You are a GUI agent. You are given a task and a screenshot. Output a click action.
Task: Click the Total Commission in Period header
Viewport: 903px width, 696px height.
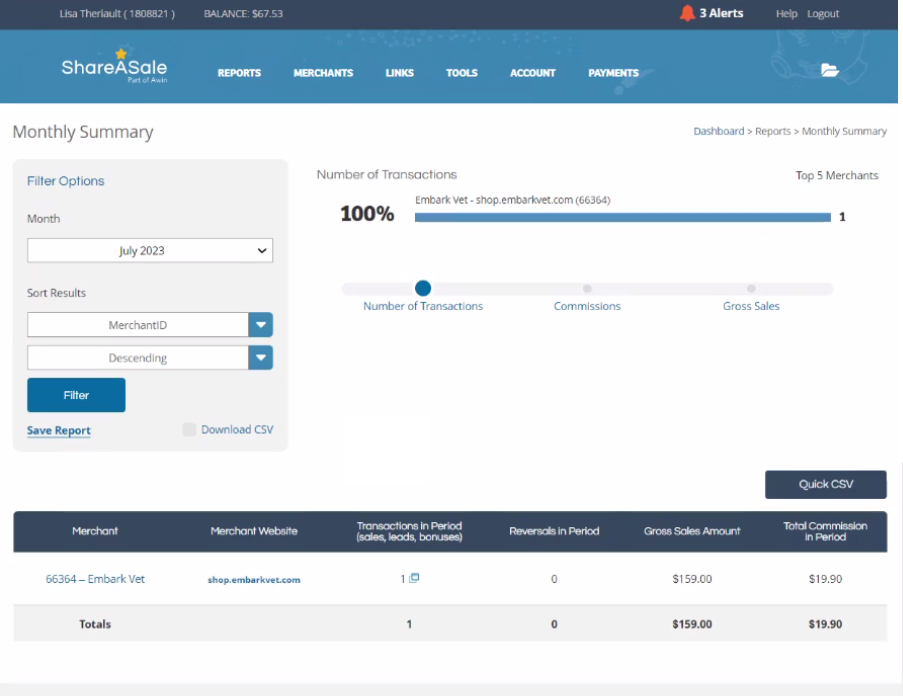[825, 531]
